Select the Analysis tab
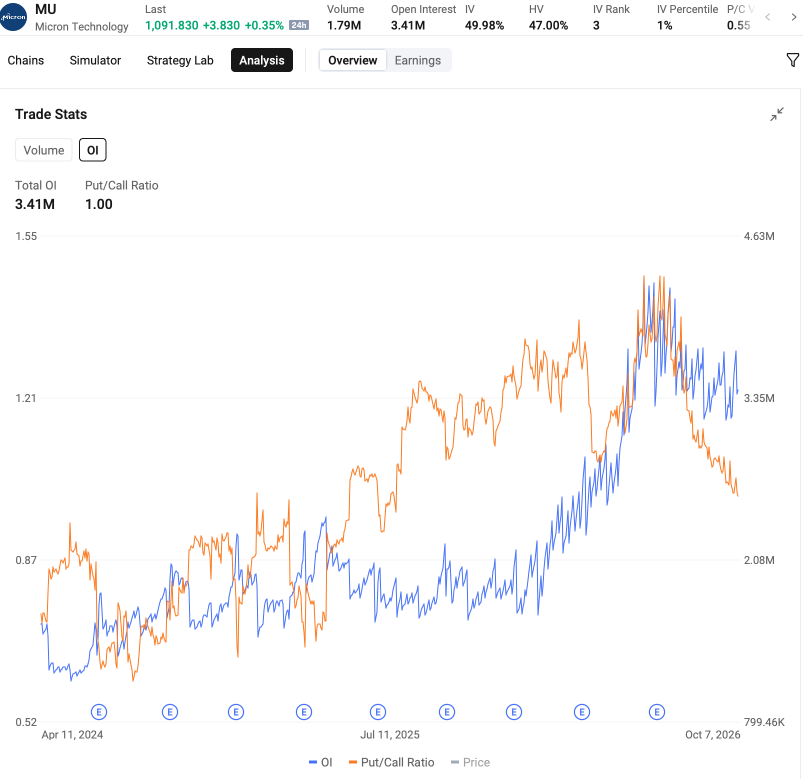The height and width of the screenshot is (779, 803). 262,60
